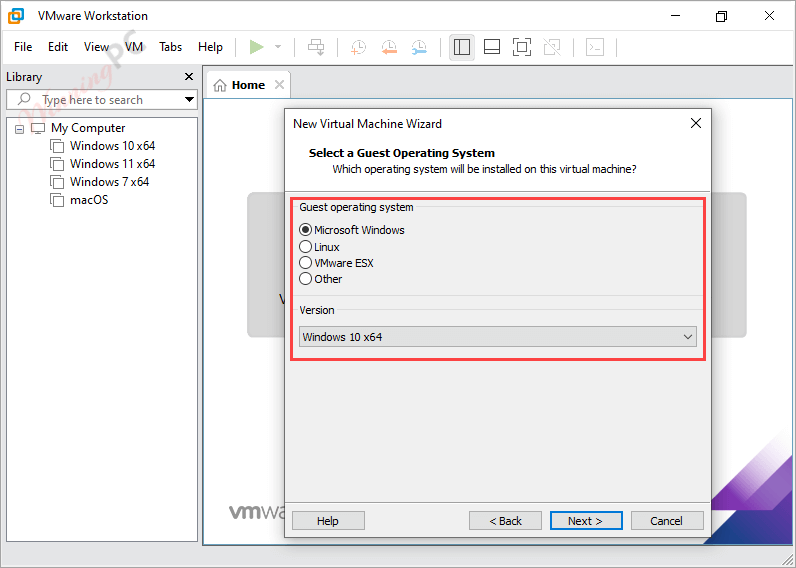Open the Edit menu
796x568 pixels.
(x=58, y=47)
